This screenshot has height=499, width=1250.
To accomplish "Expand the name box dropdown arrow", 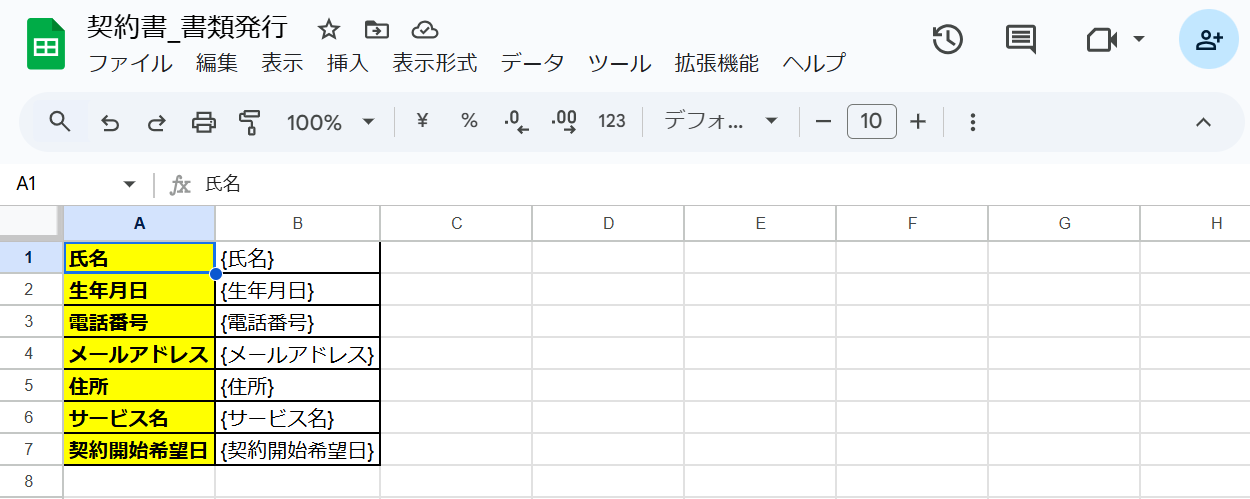I will tap(129, 184).
